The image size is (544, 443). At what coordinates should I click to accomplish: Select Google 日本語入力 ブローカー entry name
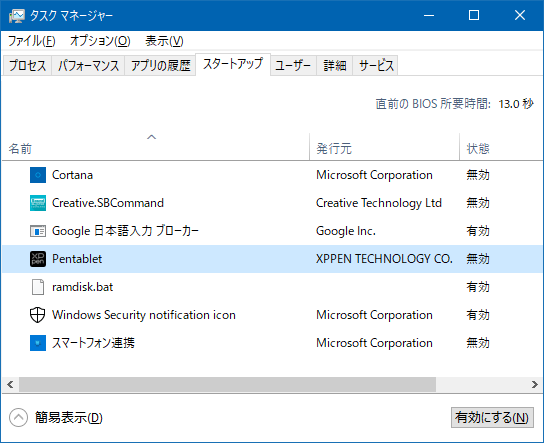click(x=125, y=231)
